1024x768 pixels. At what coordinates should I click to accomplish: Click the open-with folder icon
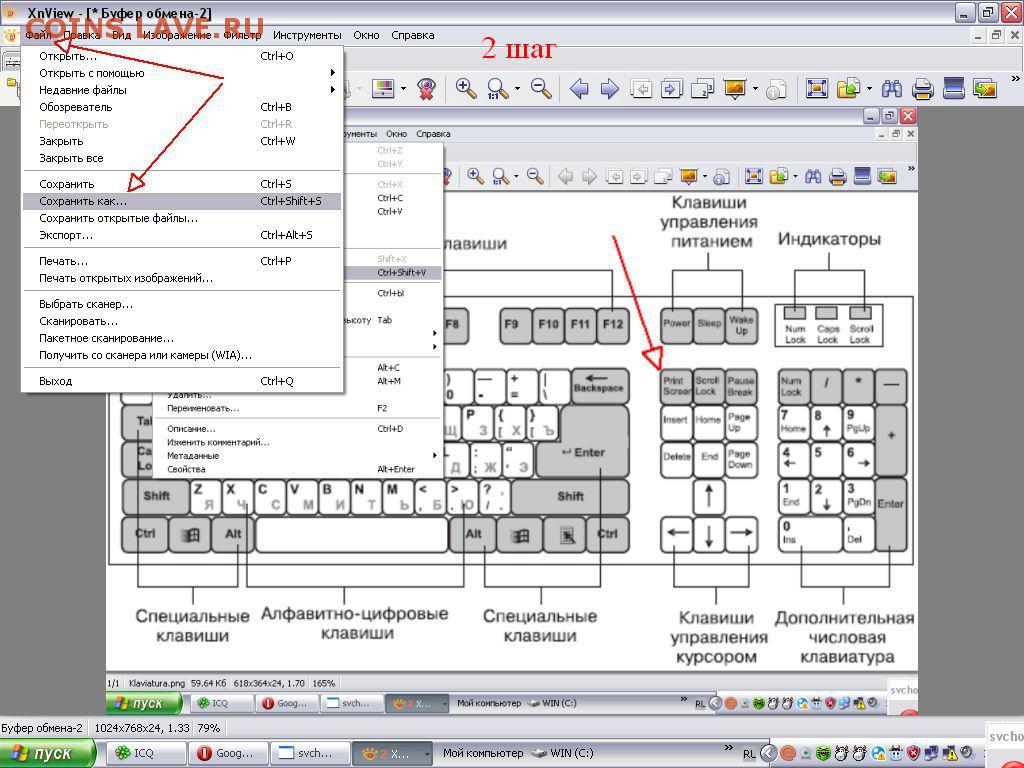[848, 88]
